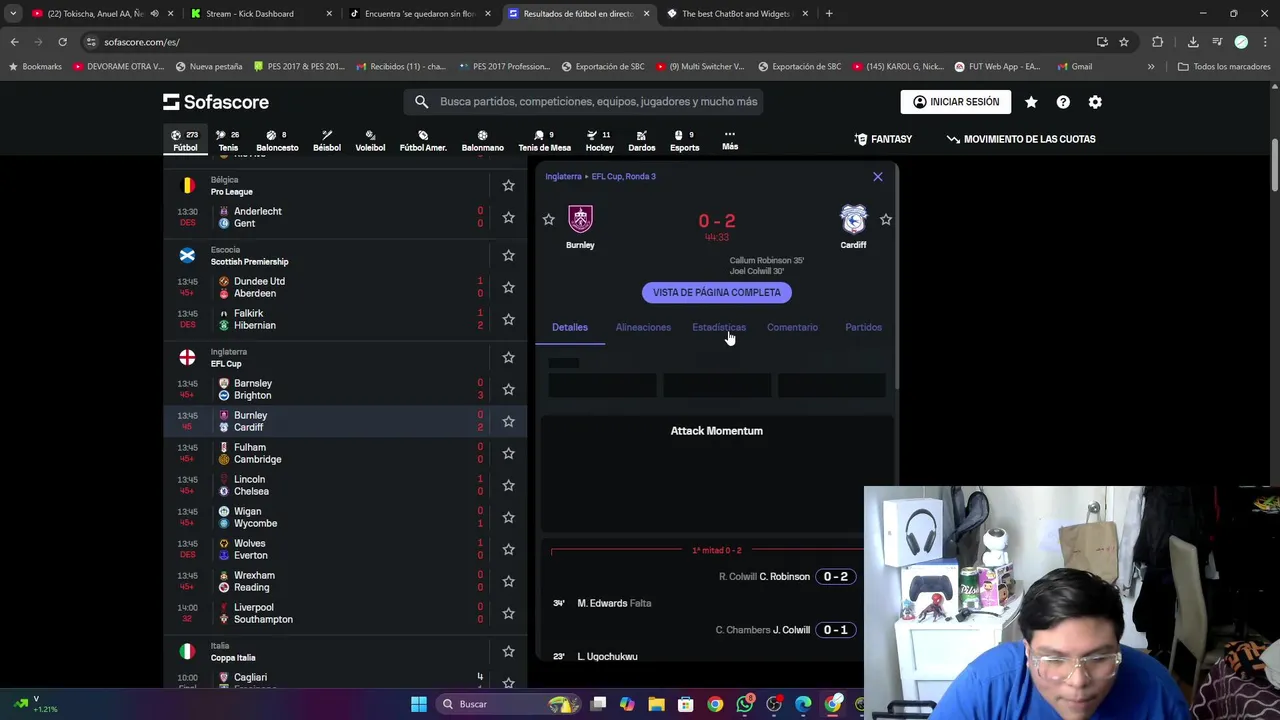Click the Burnley crest in detail panel
The height and width of the screenshot is (720, 1280).
pos(580,219)
